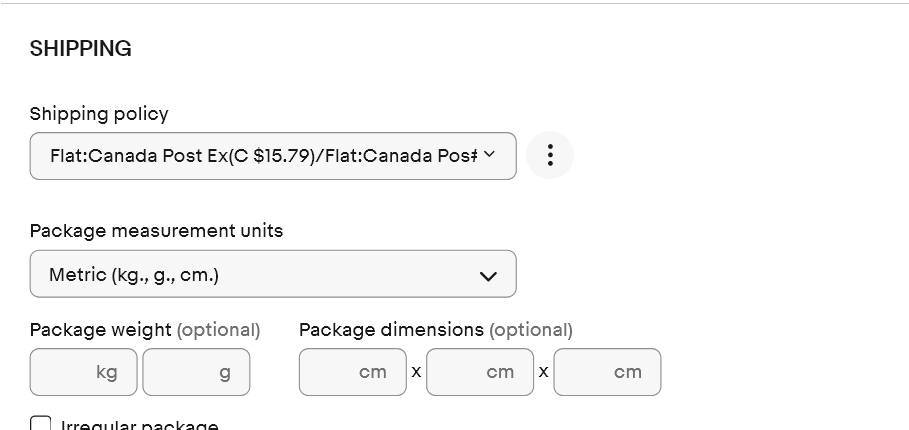Click the Package weight label
This screenshot has height=430, width=909.
click(x=101, y=330)
